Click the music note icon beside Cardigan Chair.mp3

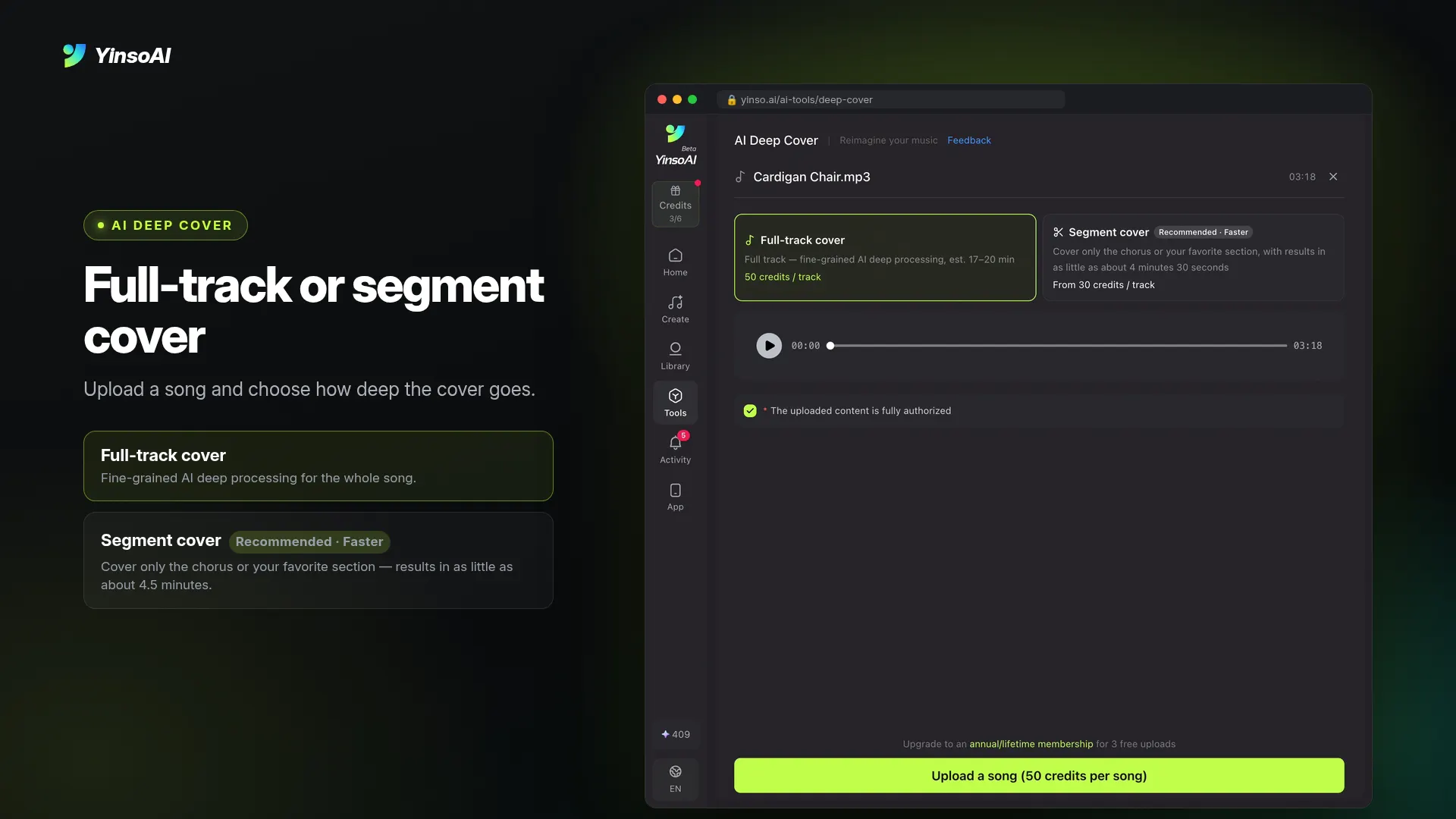pos(740,177)
